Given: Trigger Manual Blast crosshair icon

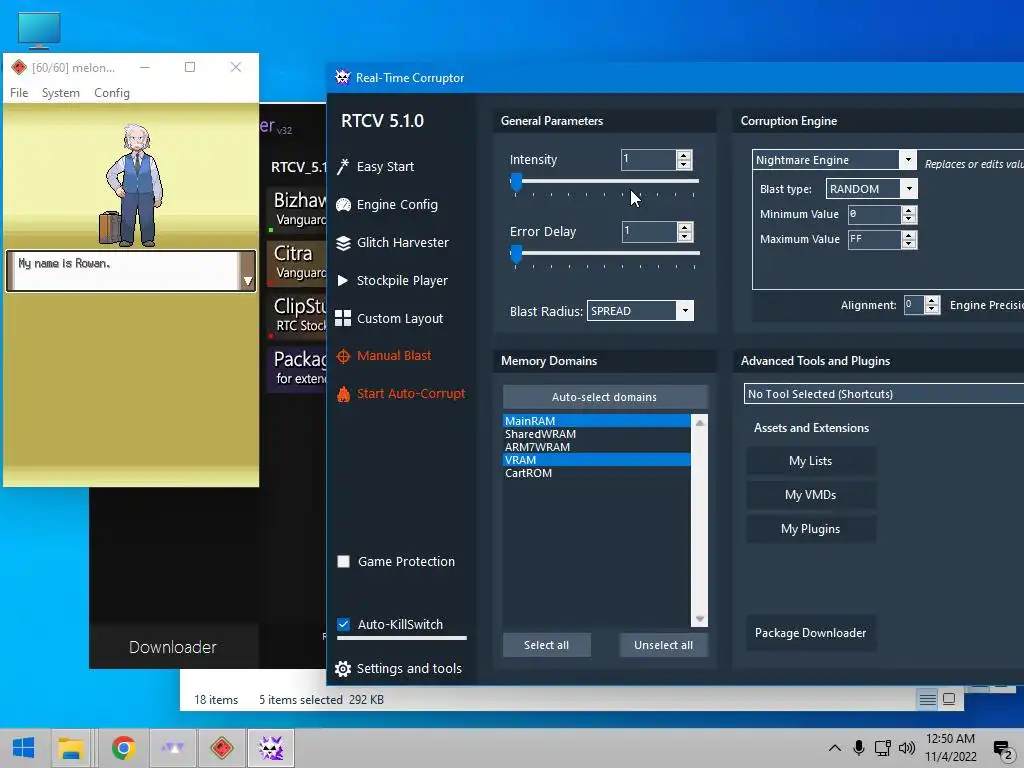Looking at the screenshot, I should (x=343, y=356).
